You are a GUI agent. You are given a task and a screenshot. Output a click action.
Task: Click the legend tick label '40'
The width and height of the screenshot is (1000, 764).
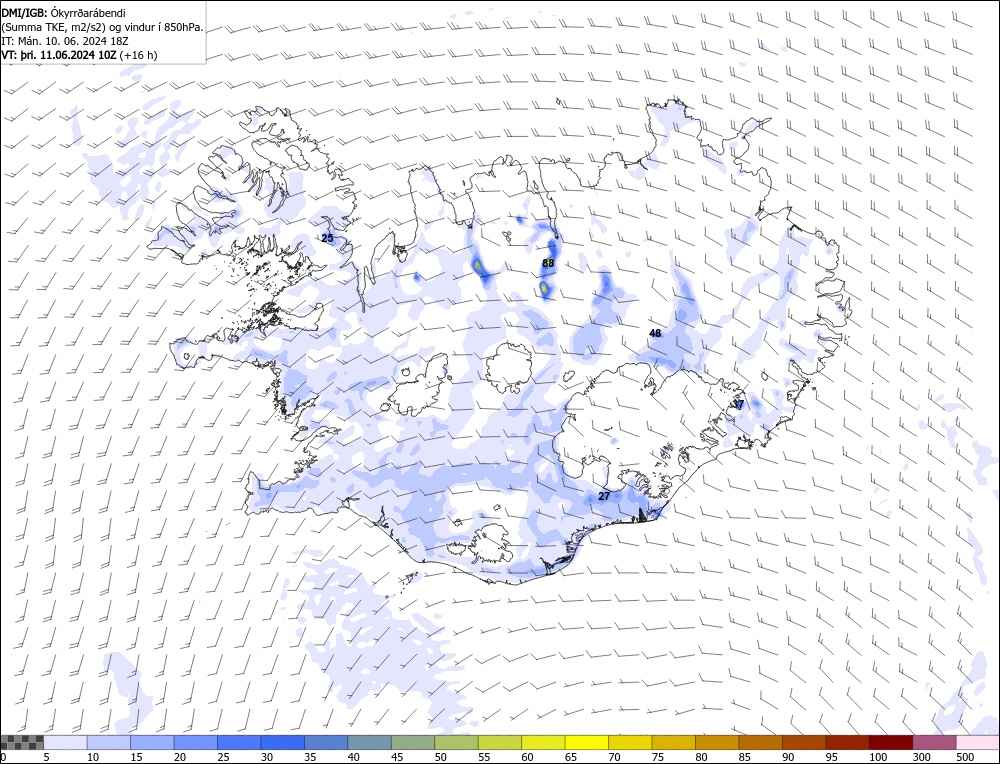[x=354, y=757]
